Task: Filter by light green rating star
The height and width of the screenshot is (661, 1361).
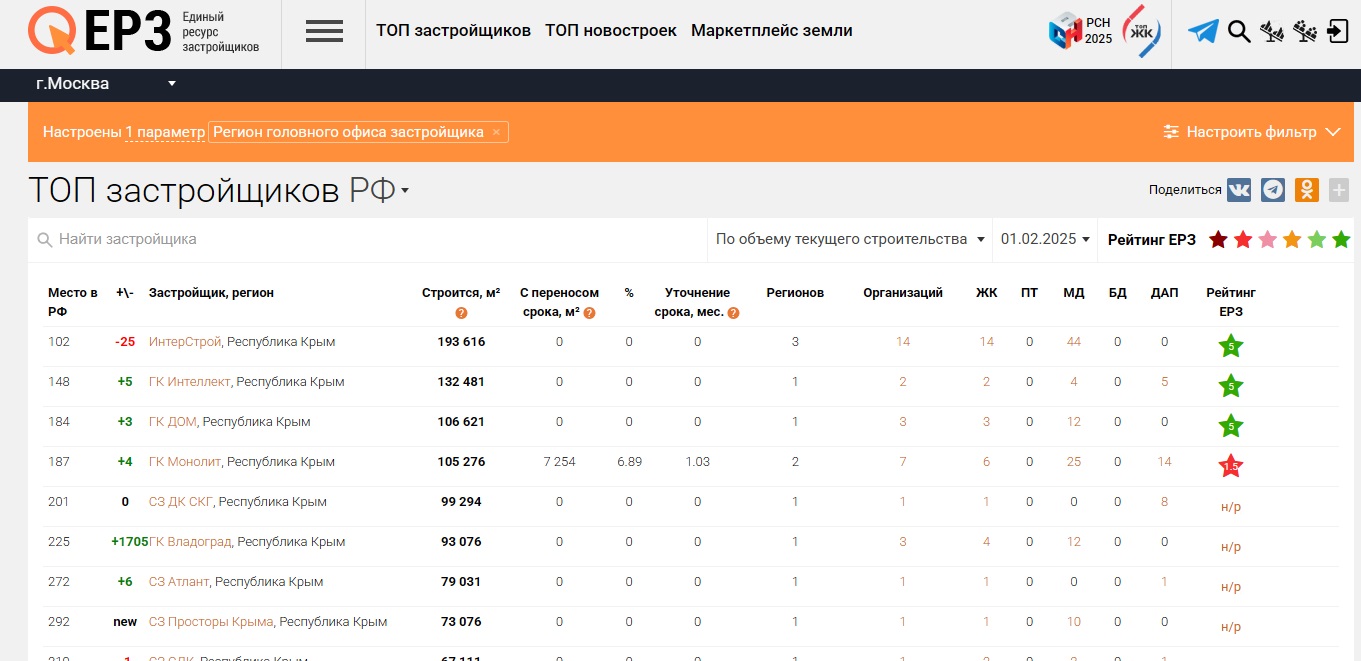Action: click(x=1316, y=240)
